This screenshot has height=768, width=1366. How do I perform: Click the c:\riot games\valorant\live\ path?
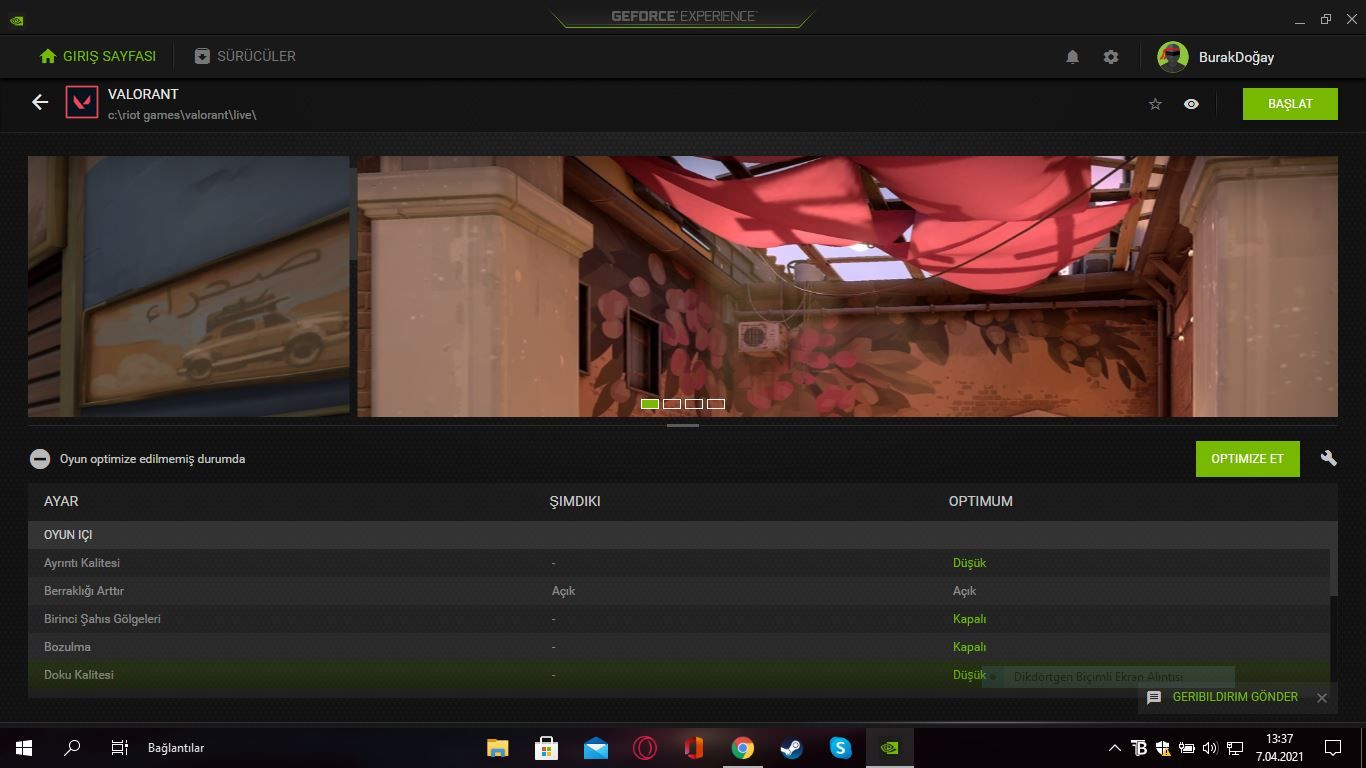[182, 115]
